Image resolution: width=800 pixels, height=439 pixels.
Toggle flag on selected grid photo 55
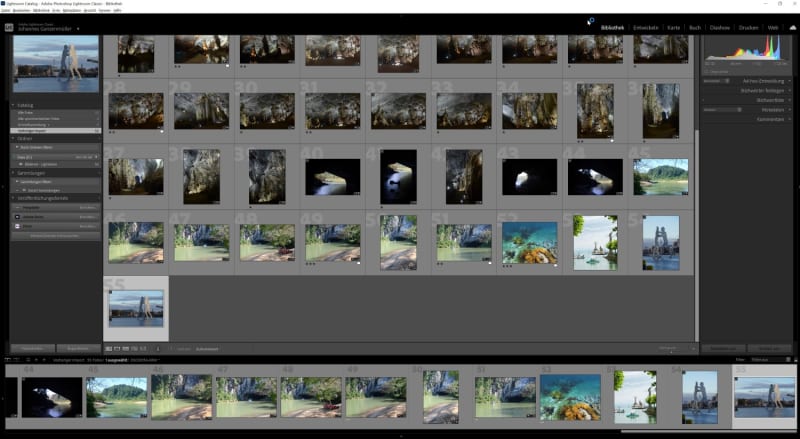tap(110, 292)
